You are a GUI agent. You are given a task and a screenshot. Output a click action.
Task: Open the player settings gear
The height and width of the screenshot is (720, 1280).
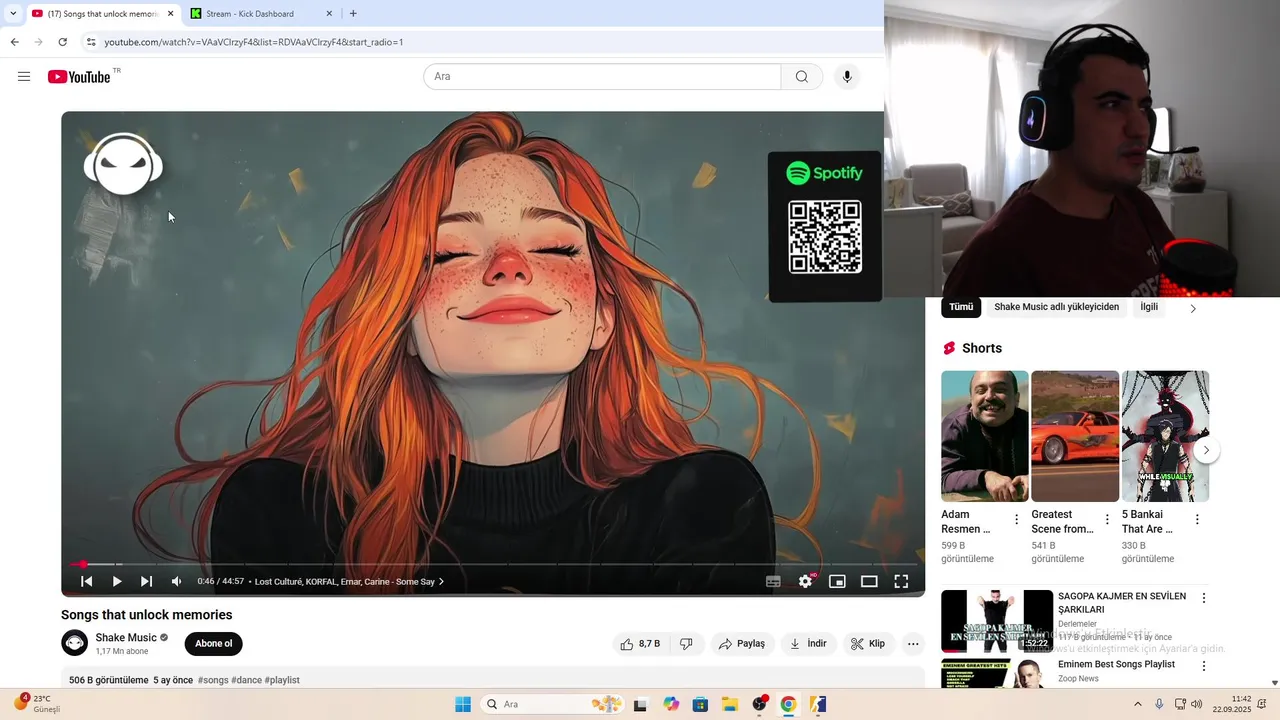(806, 581)
